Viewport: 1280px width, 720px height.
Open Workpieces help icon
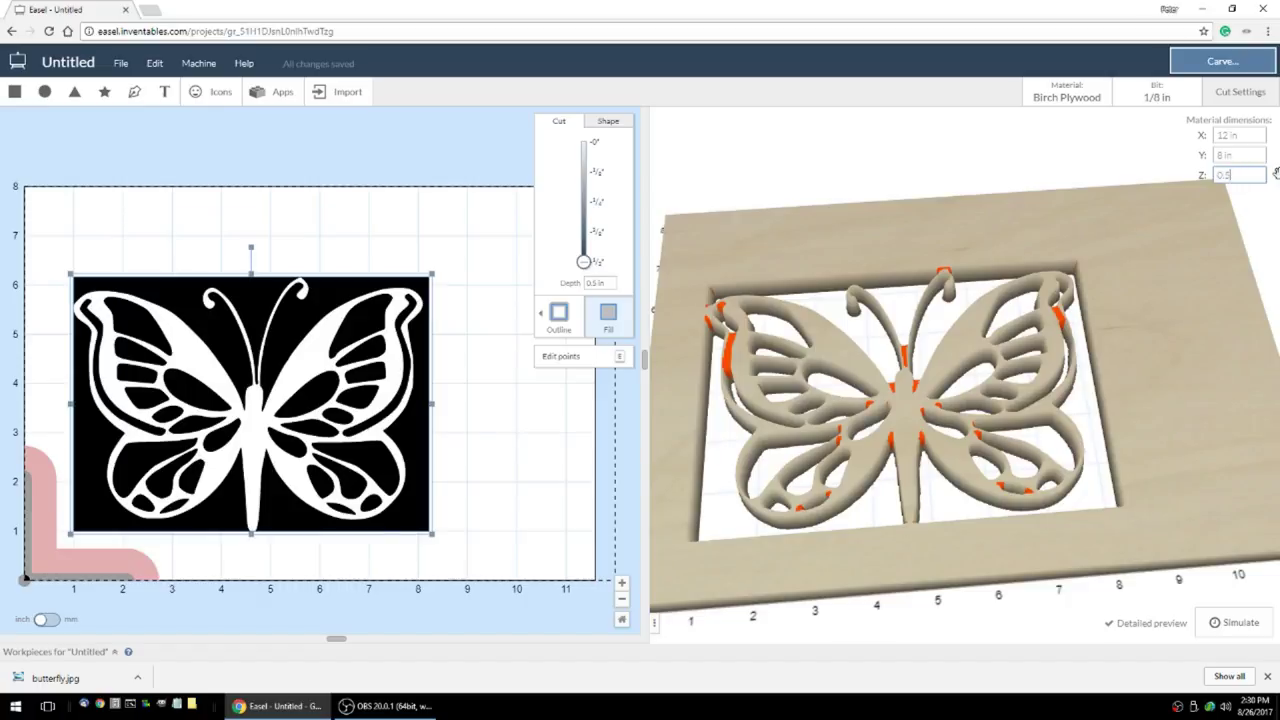coord(128,652)
